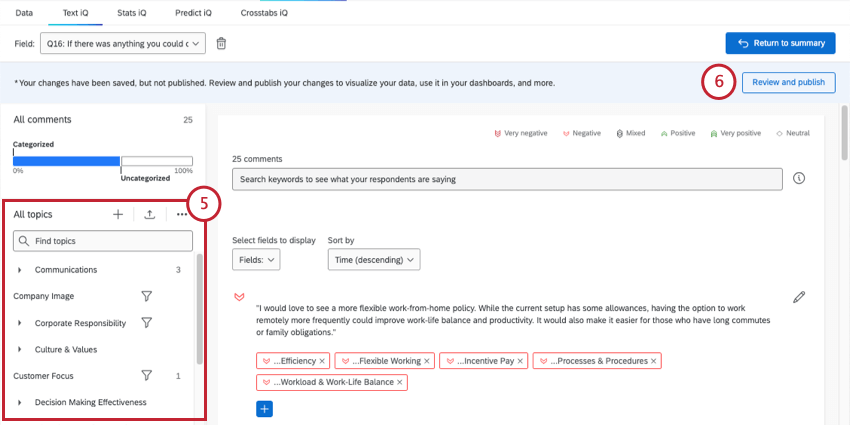Expand the Communications topic
This screenshot has height=425, width=850.
[x=20, y=270]
